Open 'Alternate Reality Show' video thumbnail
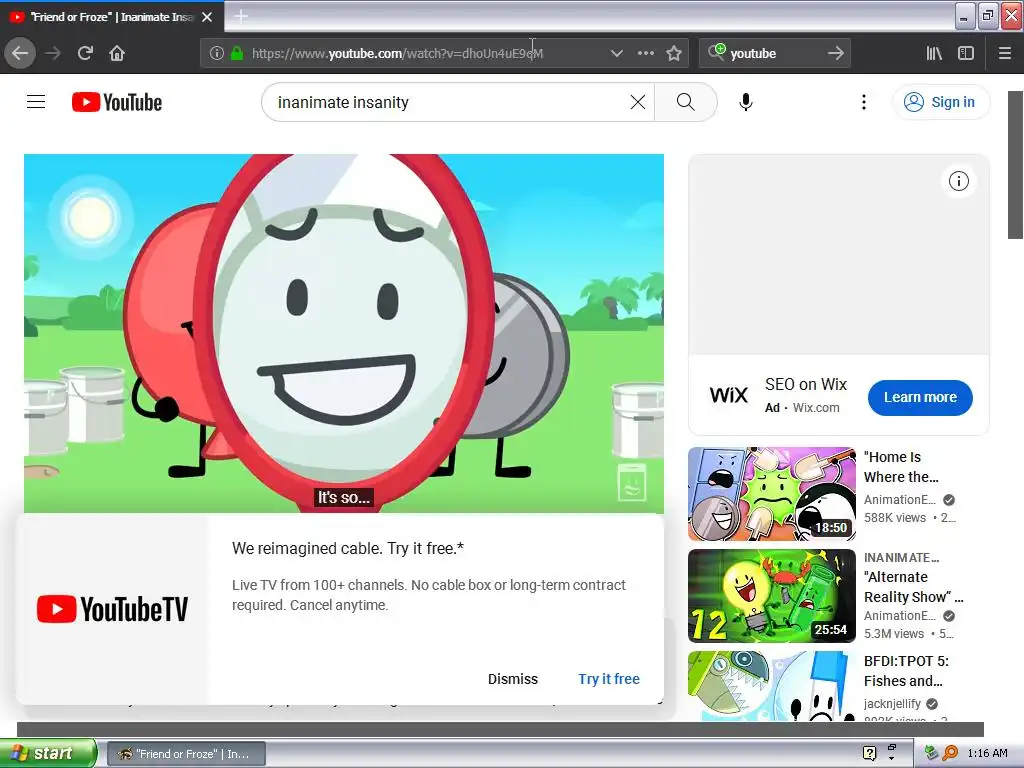Image resolution: width=1024 pixels, height=768 pixels. tap(772, 596)
